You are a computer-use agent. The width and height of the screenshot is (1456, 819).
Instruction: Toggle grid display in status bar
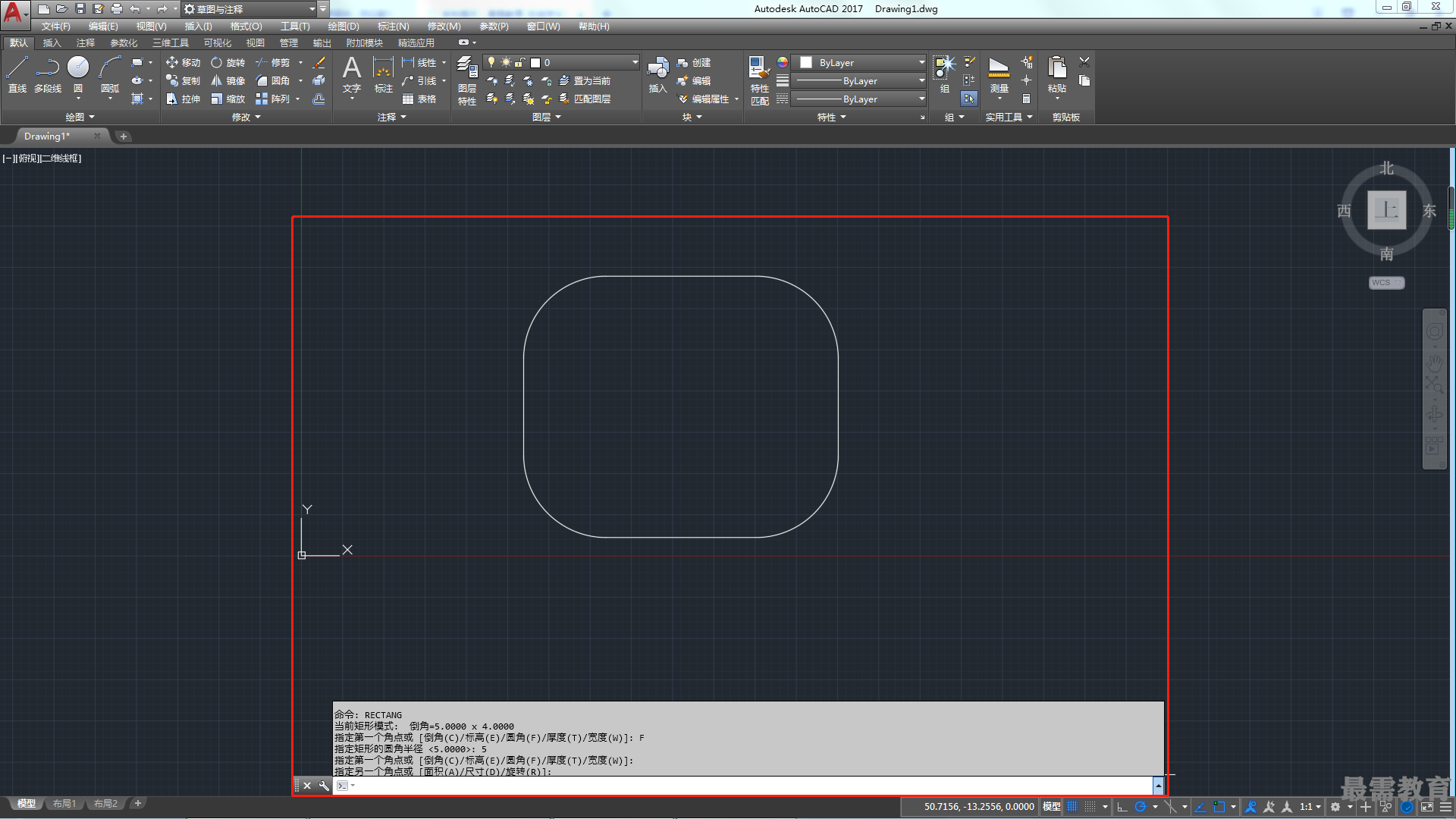pyautogui.click(x=1072, y=807)
